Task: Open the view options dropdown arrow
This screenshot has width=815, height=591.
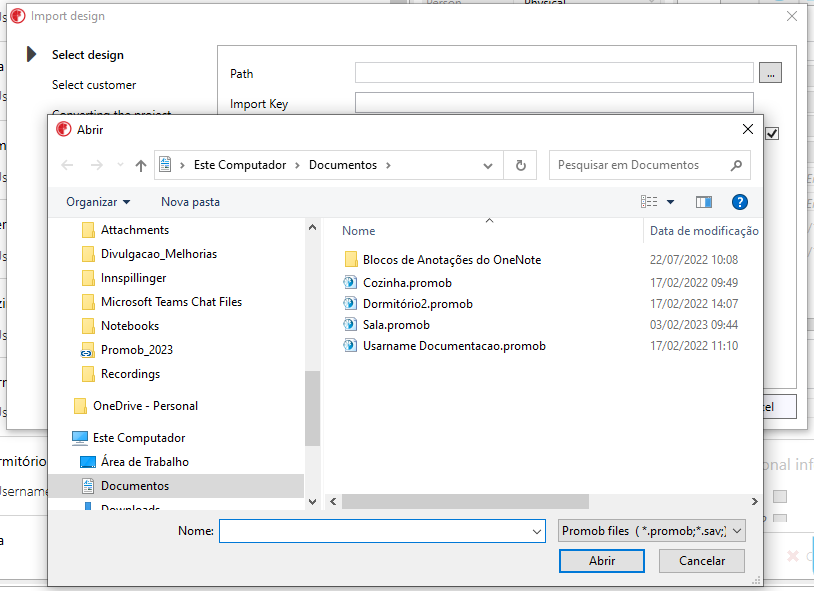Action: (x=671, y=202)
